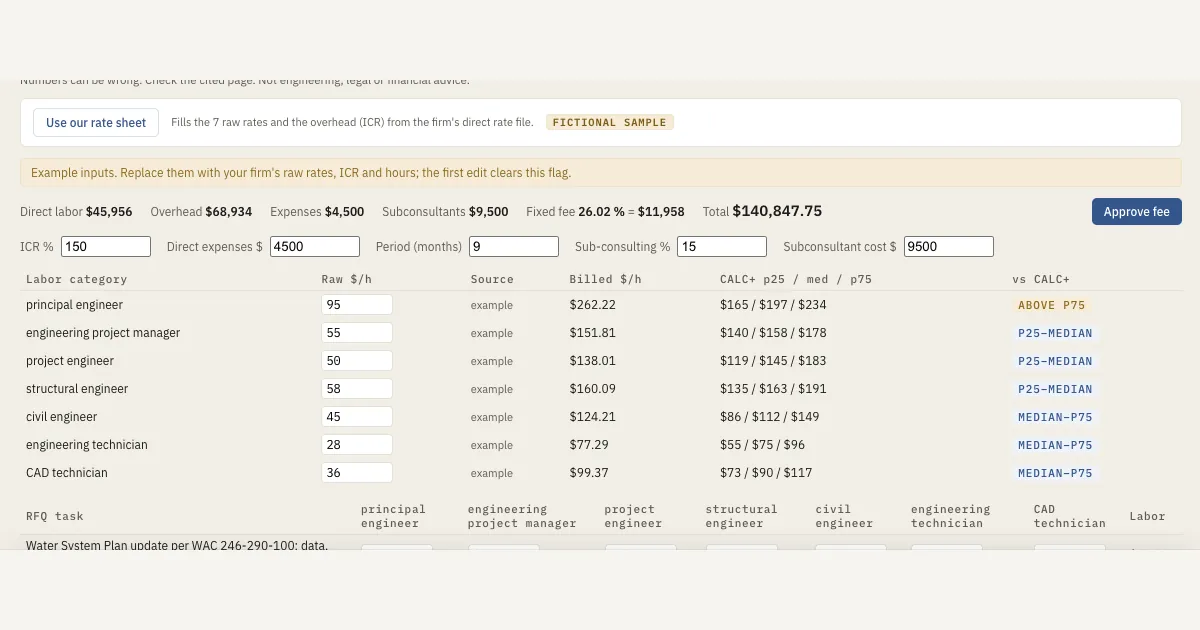Focus the Direct expenses $ input

click(315, 246)
